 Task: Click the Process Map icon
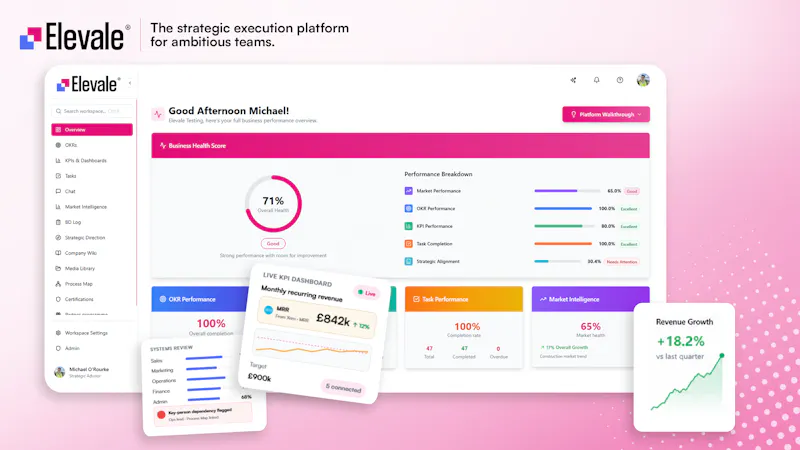(58, 284)
